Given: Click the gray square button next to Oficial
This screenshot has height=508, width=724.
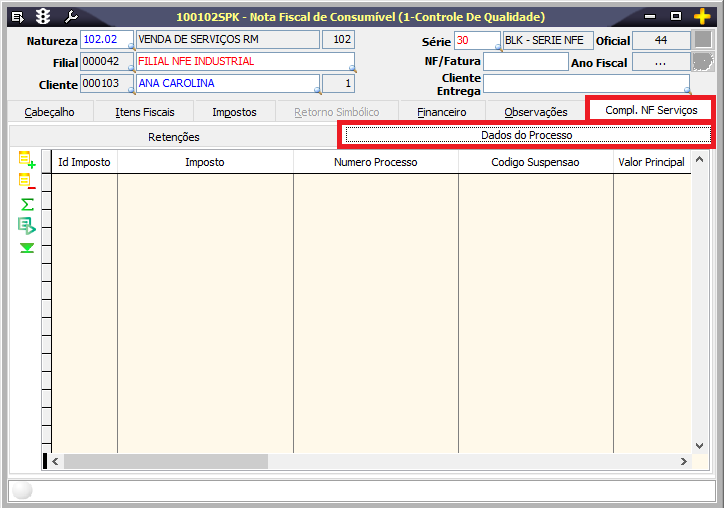Looking at the screenshot, I should click(703, 40).
